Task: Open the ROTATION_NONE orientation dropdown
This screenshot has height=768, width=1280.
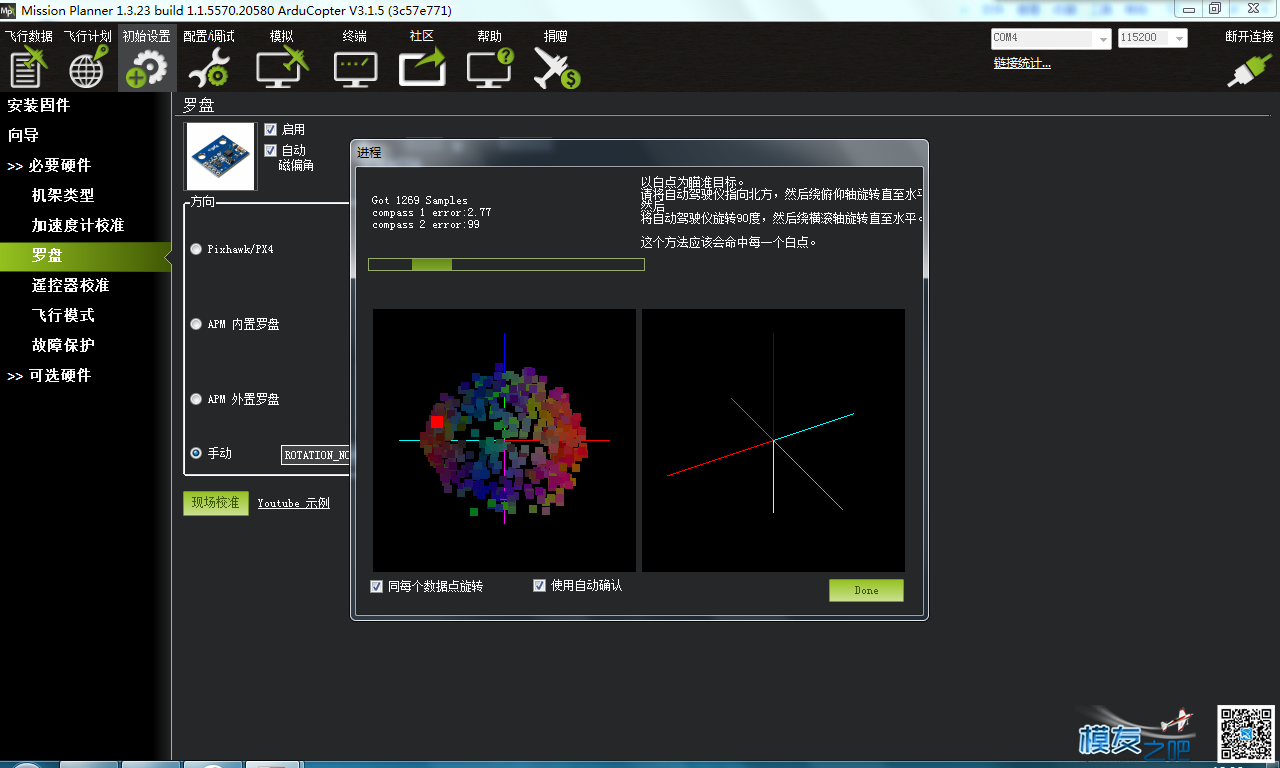Action: tap(316, 455)
